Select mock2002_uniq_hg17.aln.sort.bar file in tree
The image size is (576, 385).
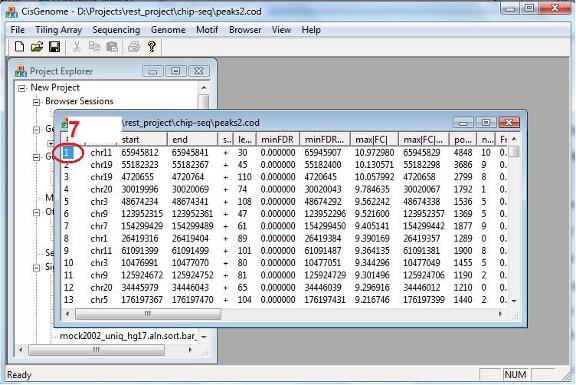tap(128, 336)
